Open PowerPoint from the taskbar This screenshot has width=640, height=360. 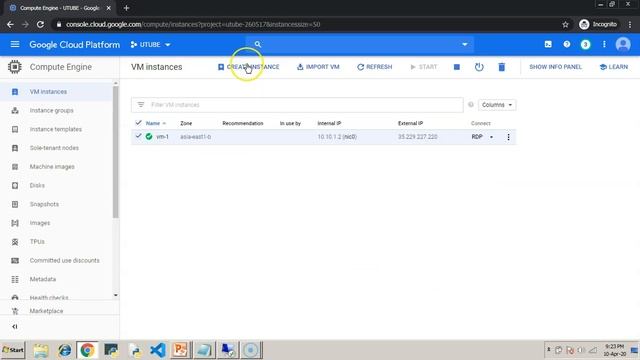tap(180, 350)
